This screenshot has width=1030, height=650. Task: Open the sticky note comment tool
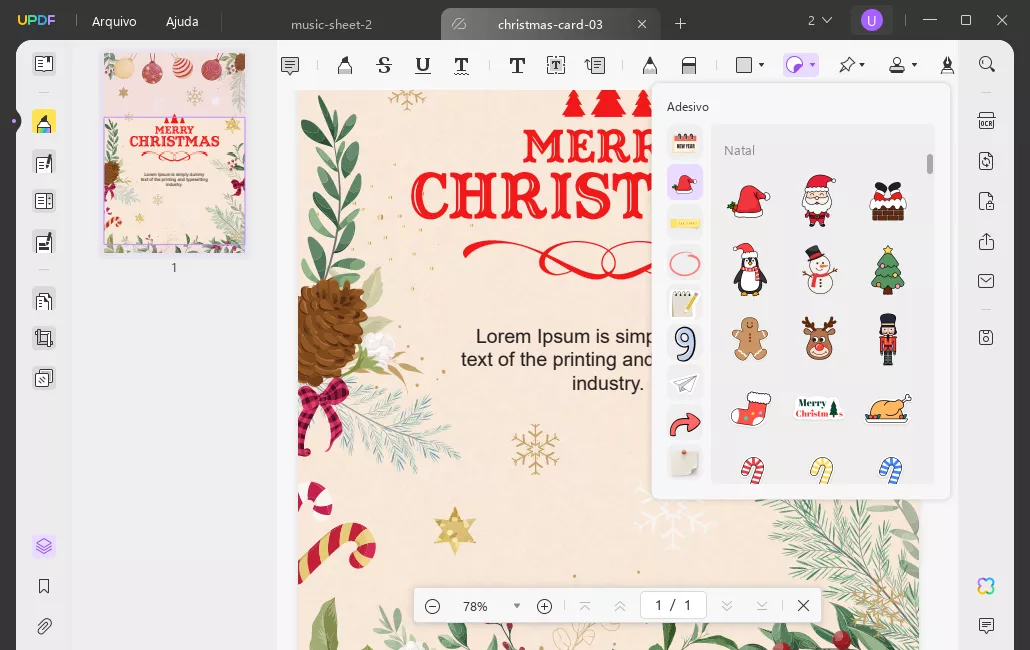coord(290,65)
